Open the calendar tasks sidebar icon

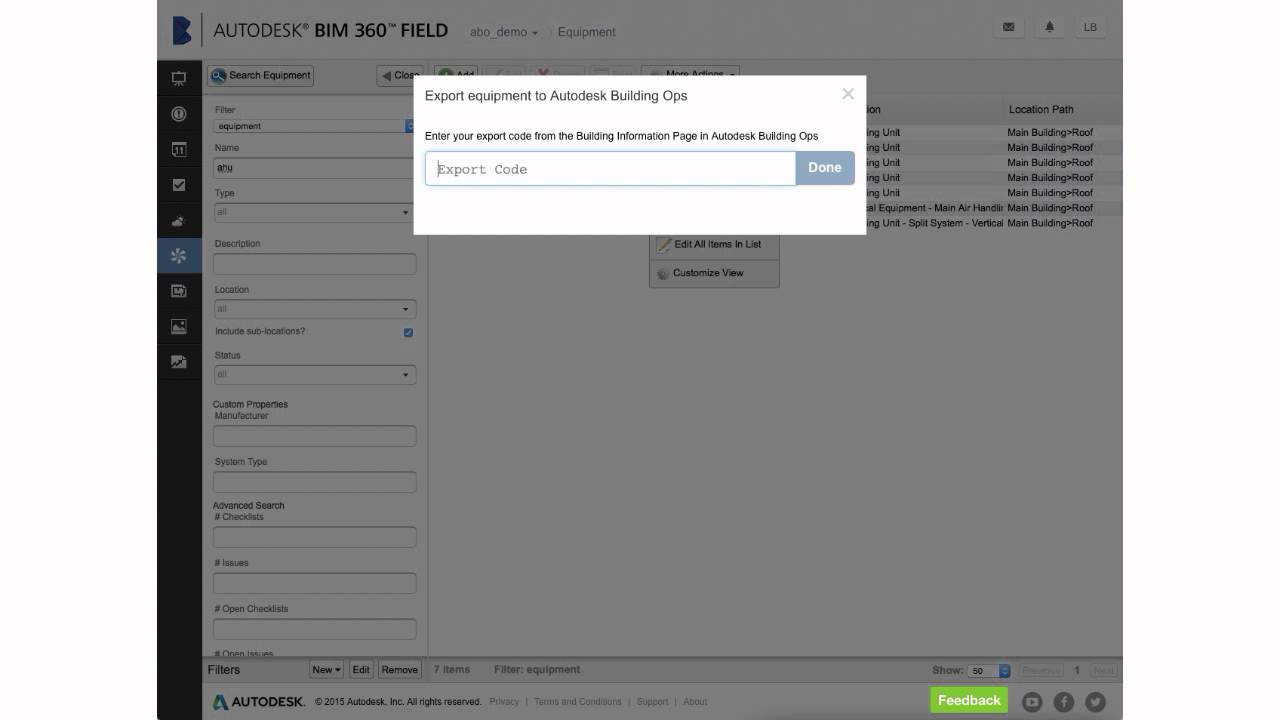coord(179,150)
